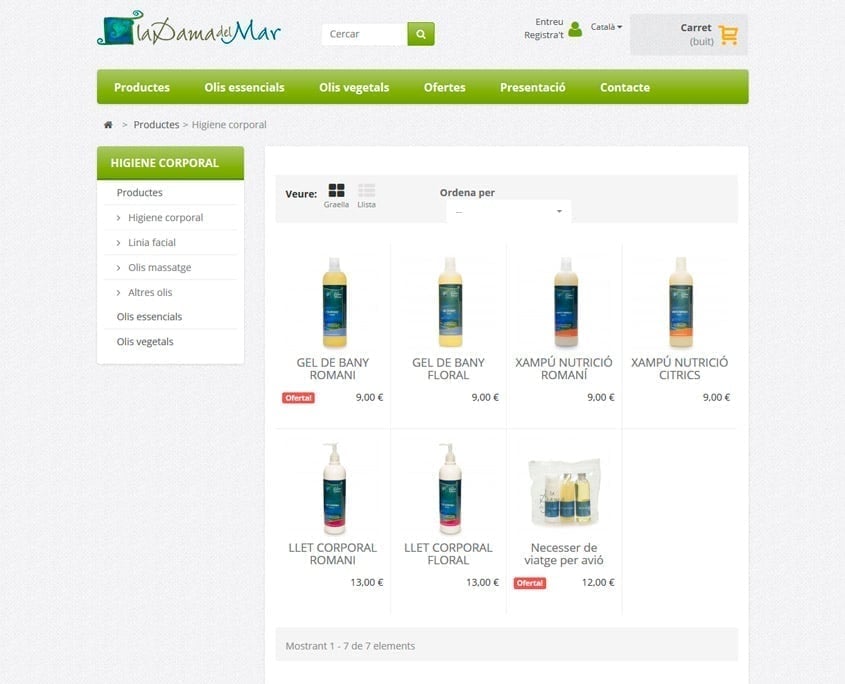Open the Català language dropdown
Viewport: 845px width, 684px height.
pyautogui.click(x=606, y=26)
